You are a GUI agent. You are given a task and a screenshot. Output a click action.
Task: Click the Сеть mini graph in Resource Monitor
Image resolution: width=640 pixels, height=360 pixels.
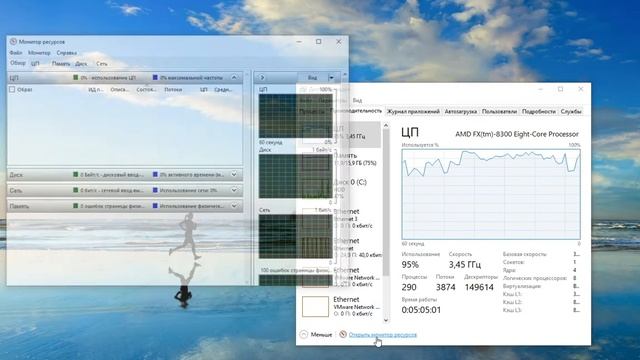(x=296, y=237)
